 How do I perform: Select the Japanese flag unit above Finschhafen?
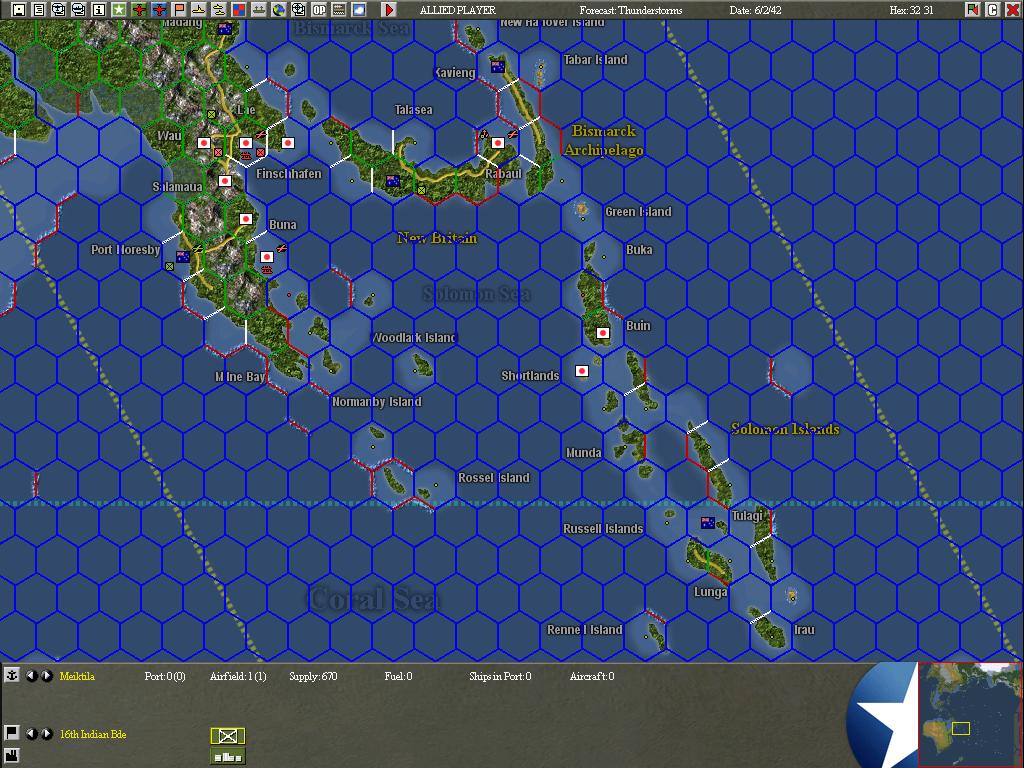(x=287, y=142)
